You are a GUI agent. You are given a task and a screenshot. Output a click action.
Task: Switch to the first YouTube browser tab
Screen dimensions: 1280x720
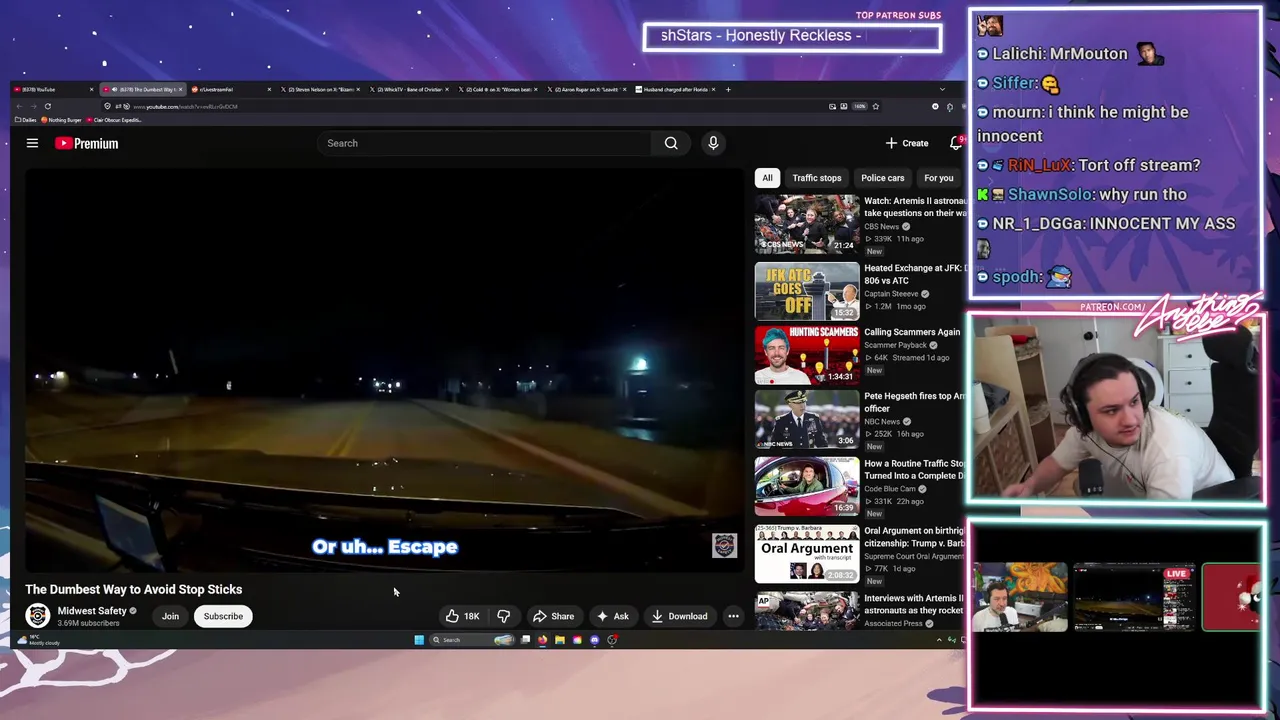point(55,90)
